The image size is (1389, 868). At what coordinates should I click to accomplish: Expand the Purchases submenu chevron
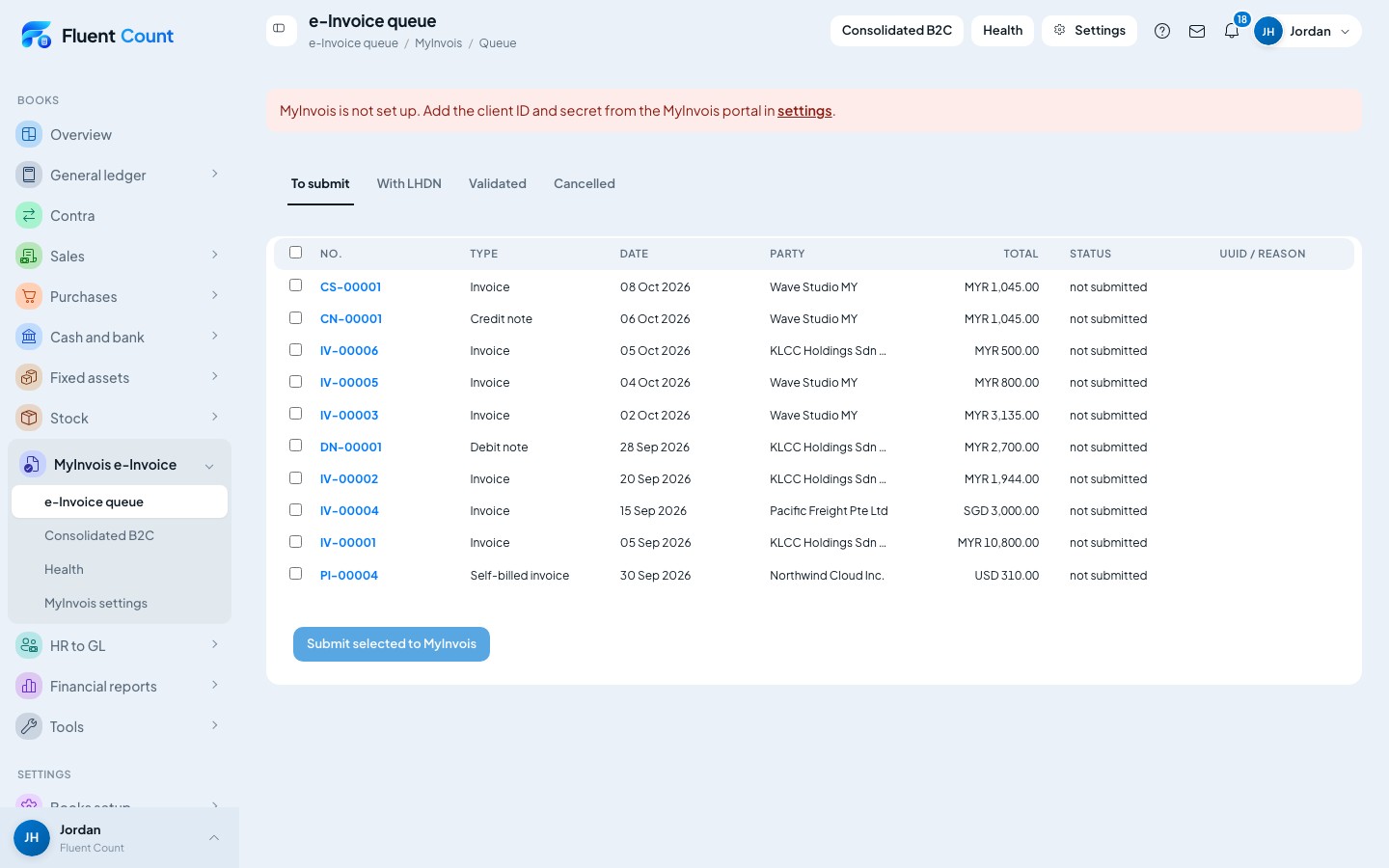[214, 295]
